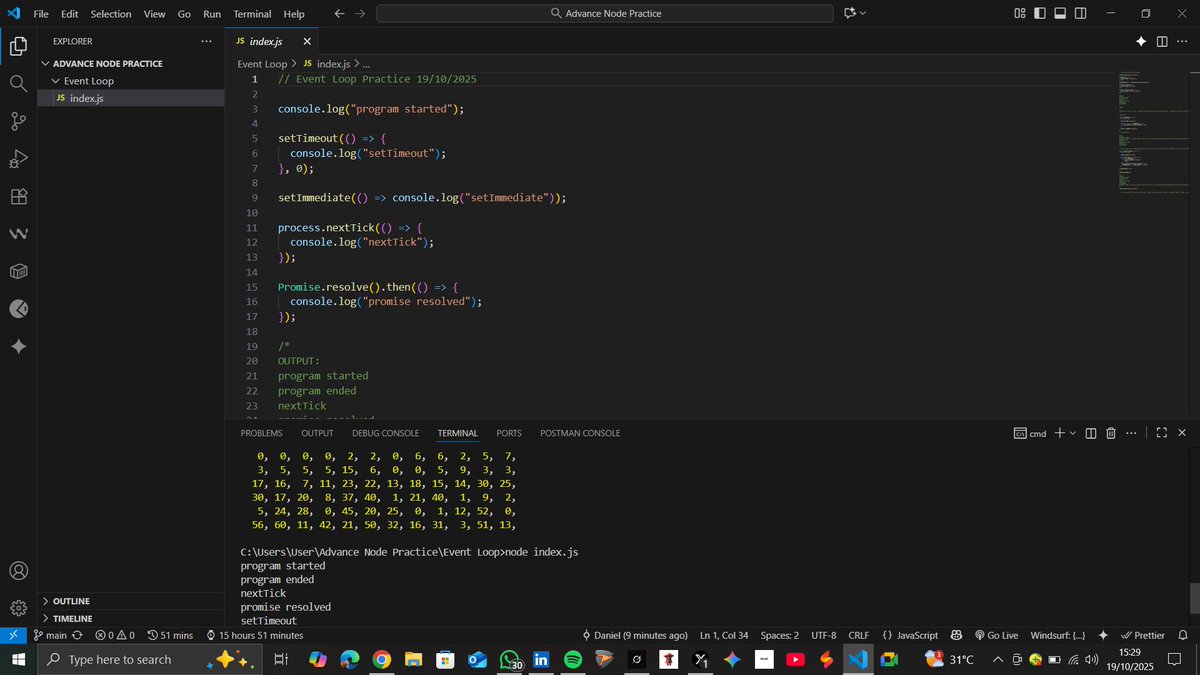Viewport: 1200px width, 675px height.
Task: Maximize the terminal panel size
Action: point(1162,433)
